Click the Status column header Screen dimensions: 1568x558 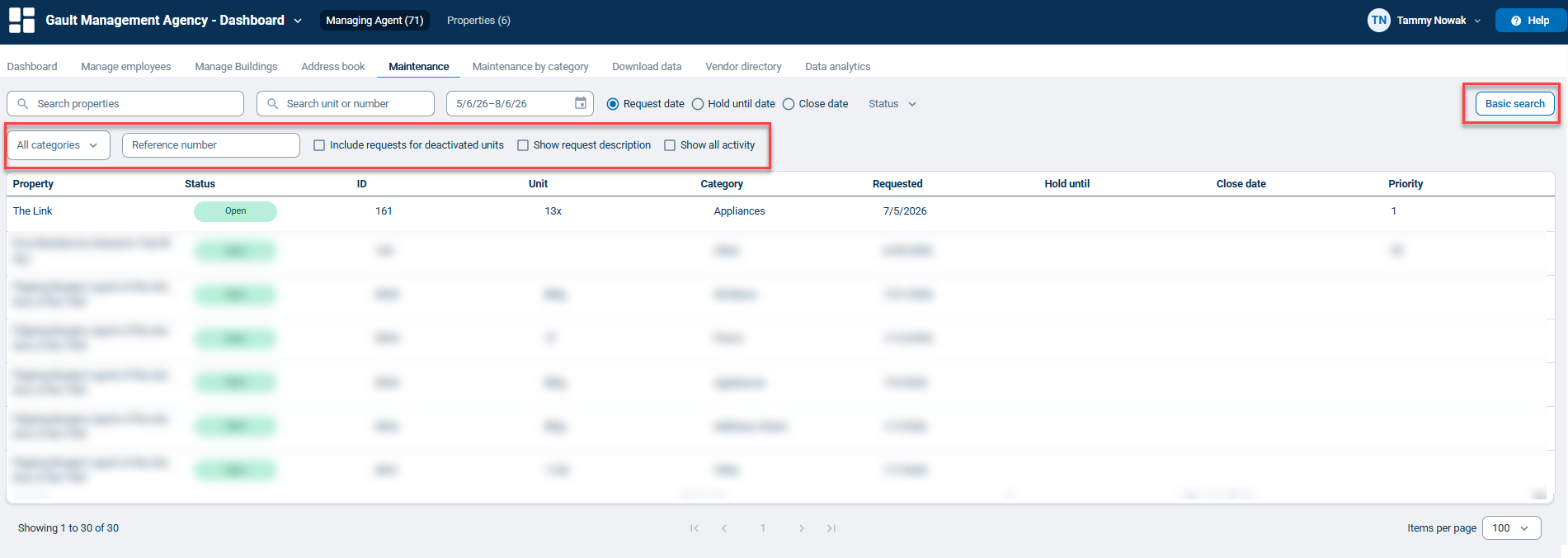[200, 184]
